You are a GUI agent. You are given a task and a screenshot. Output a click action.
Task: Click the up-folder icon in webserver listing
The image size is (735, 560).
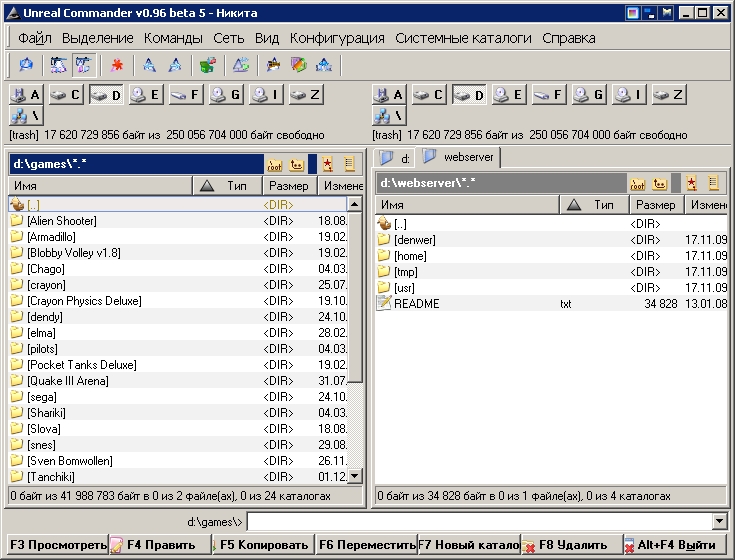(x=384, y=224)
